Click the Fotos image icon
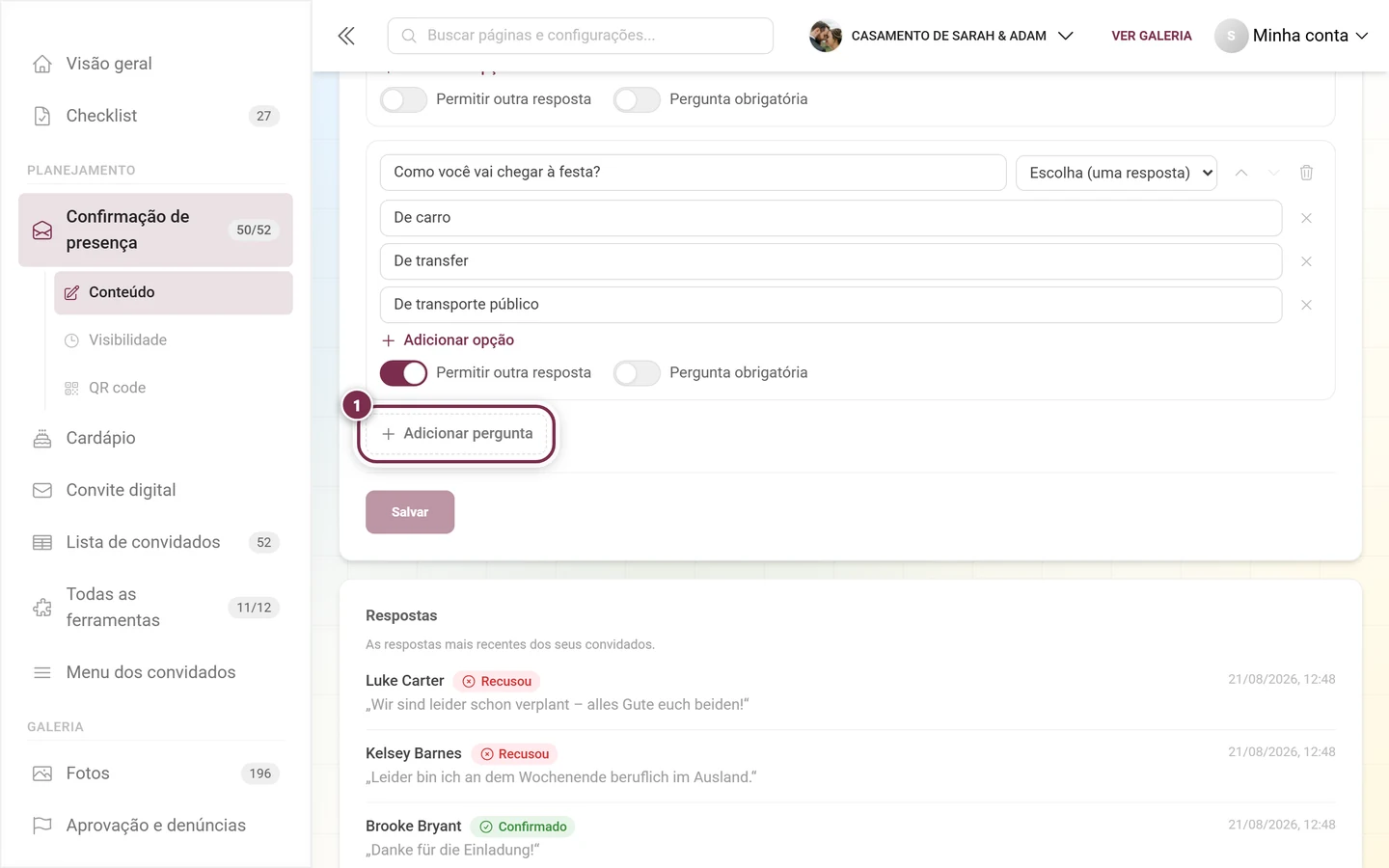Image resolution: width=1389 pixels, height=868 pixels. click(42, 773)
